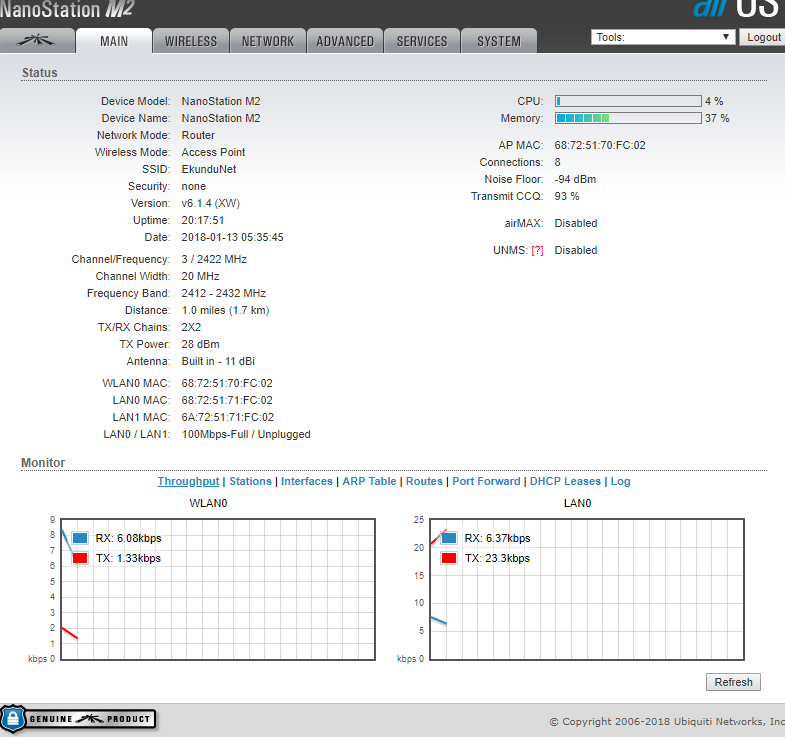
Task: Switch to the SYSTEM tab
Action: 499,41
